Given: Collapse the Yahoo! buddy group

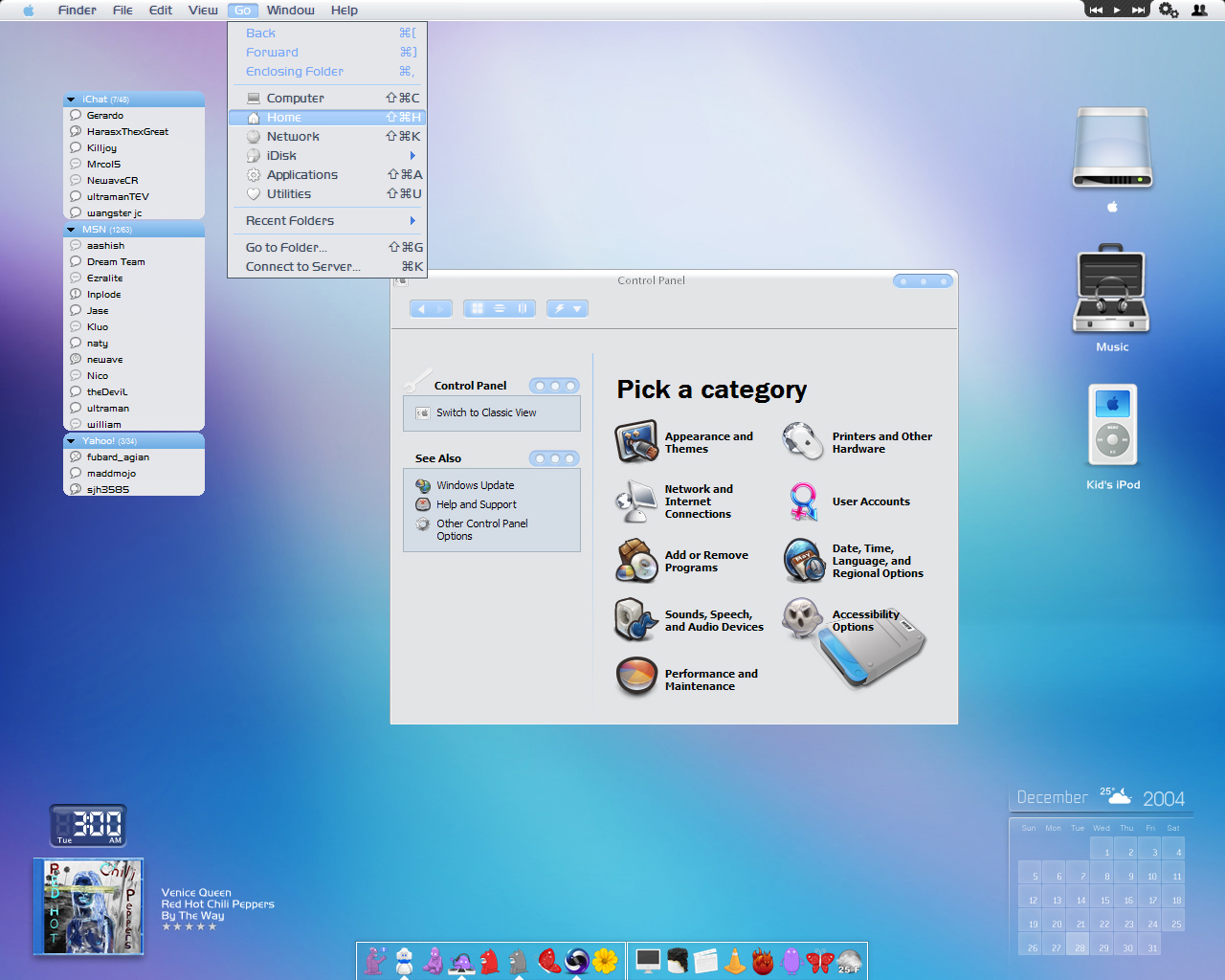Looking at the screenshot, I should [x=71, y=441].
